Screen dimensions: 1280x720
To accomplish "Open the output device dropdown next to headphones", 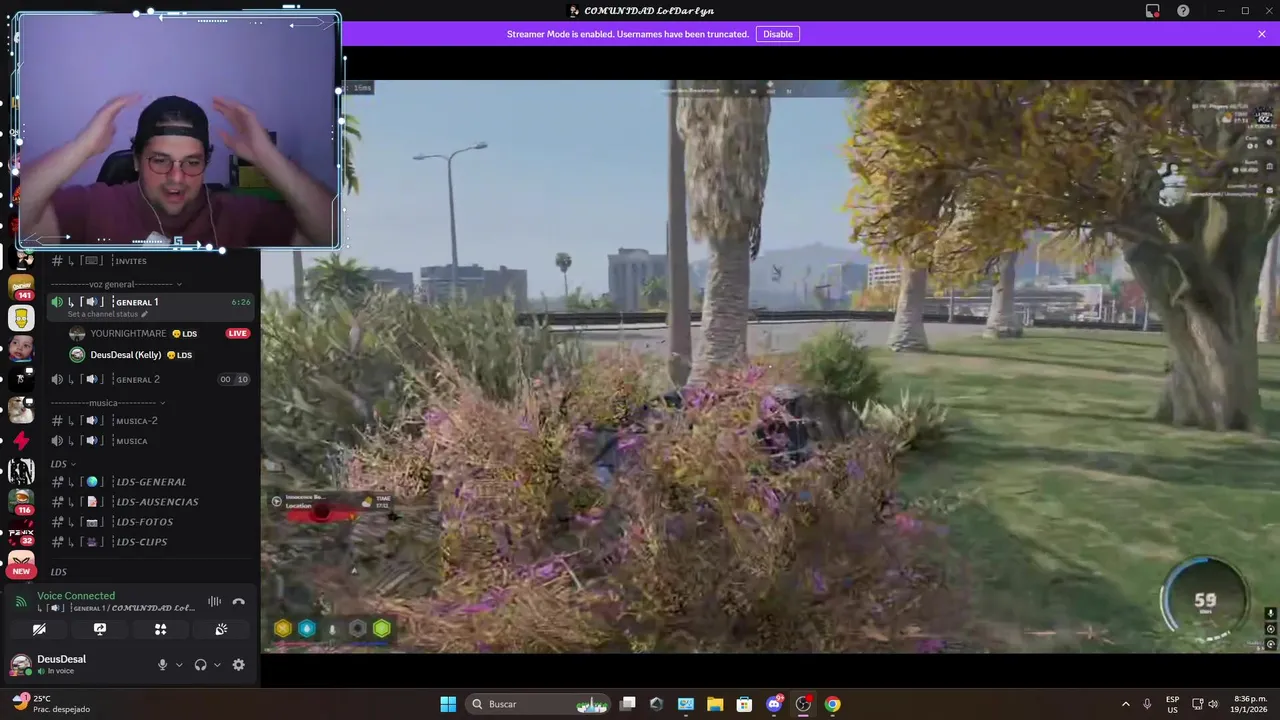I will click(217, 665).
